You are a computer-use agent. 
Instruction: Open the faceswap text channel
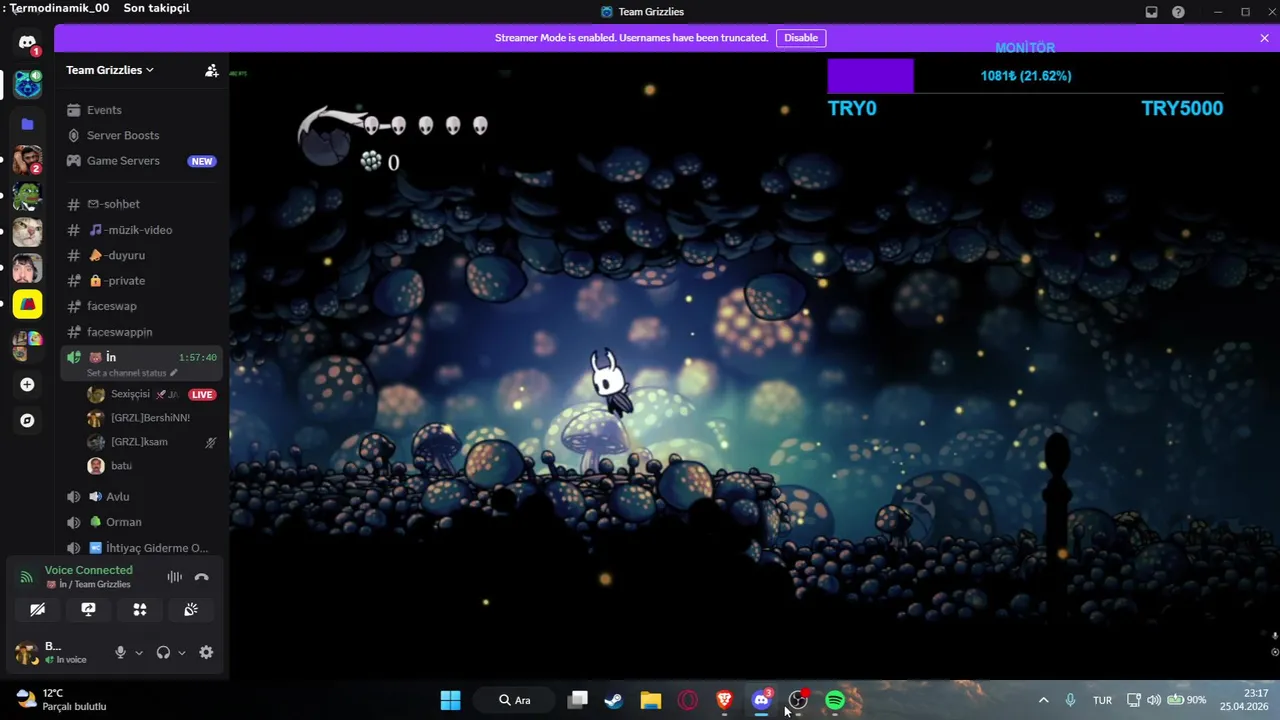click(142, 306)
